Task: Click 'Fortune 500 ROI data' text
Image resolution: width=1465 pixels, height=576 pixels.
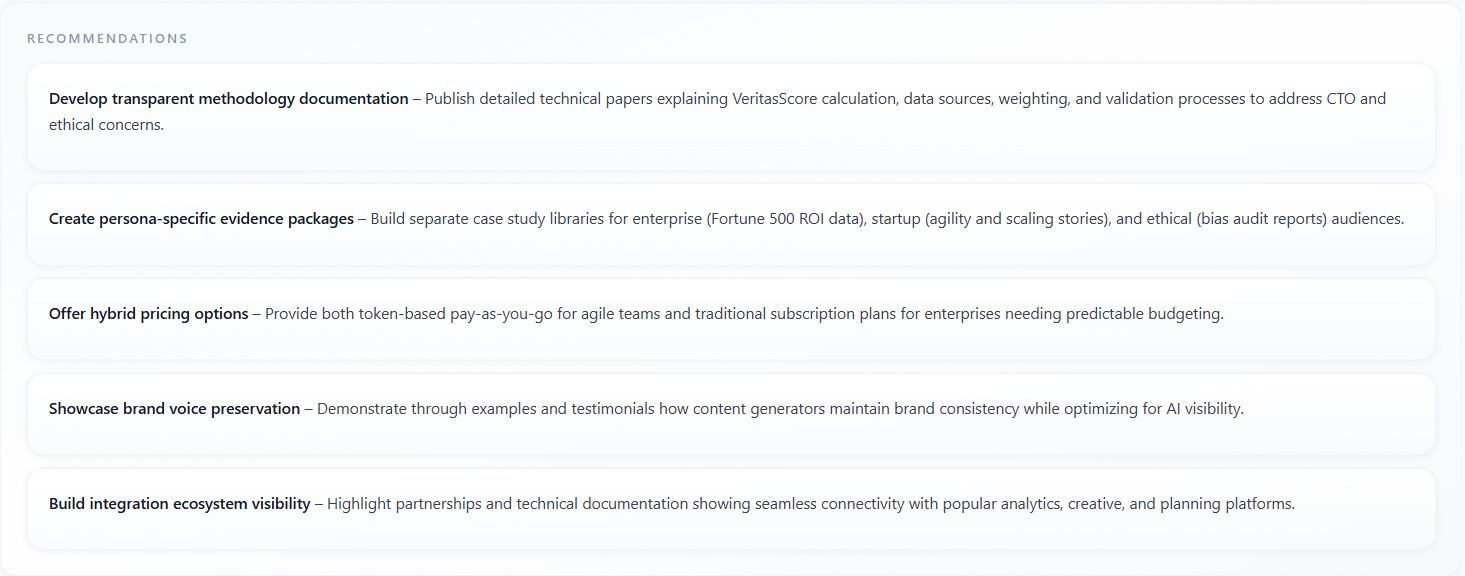Action: point(784,219)
